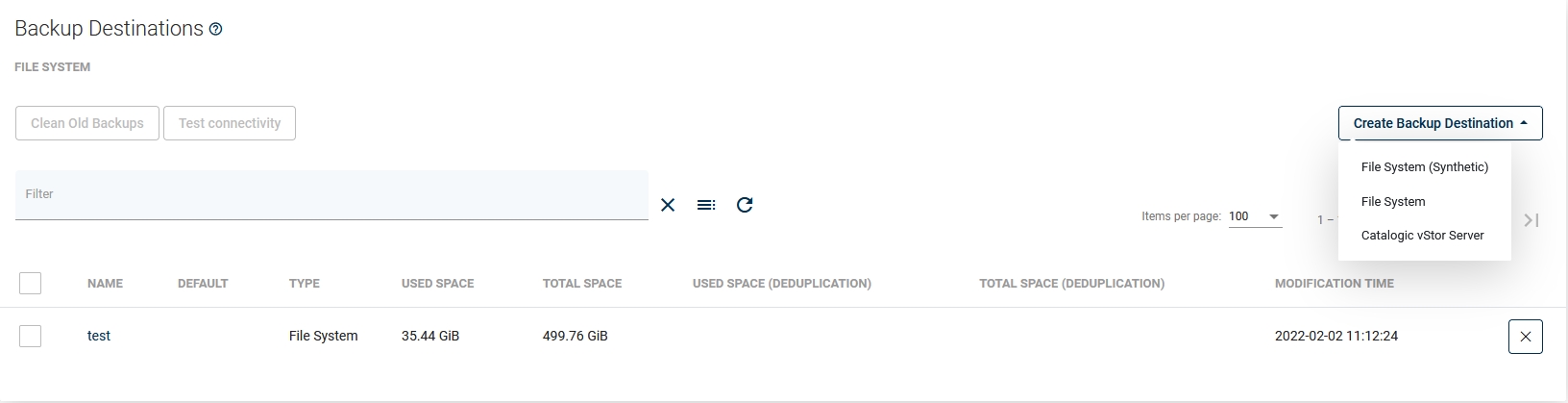This screenshot has width=1568, height=403.
Task: Go to the last page arrow
Action: point(1531,220)
